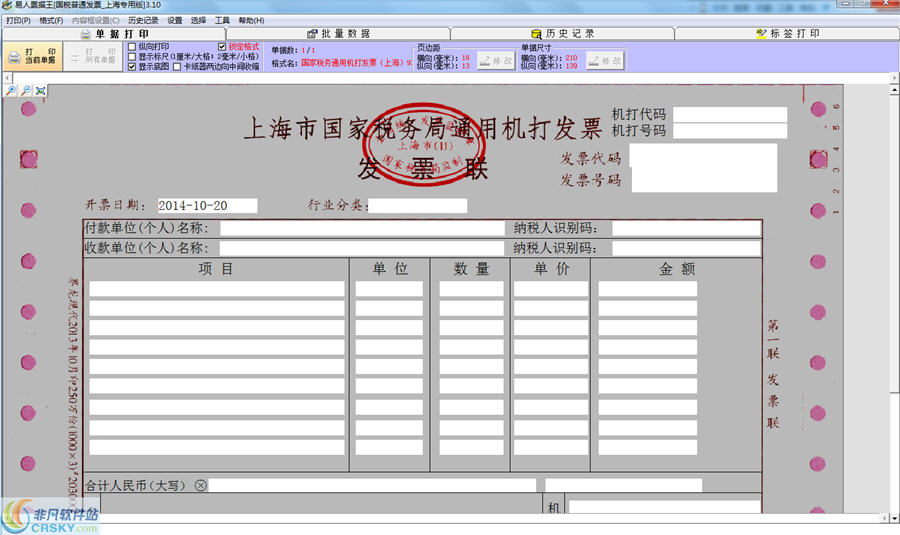Open the 设置 menu
Viewport: 900px width, 535px height.
click(x=174, y=20)
